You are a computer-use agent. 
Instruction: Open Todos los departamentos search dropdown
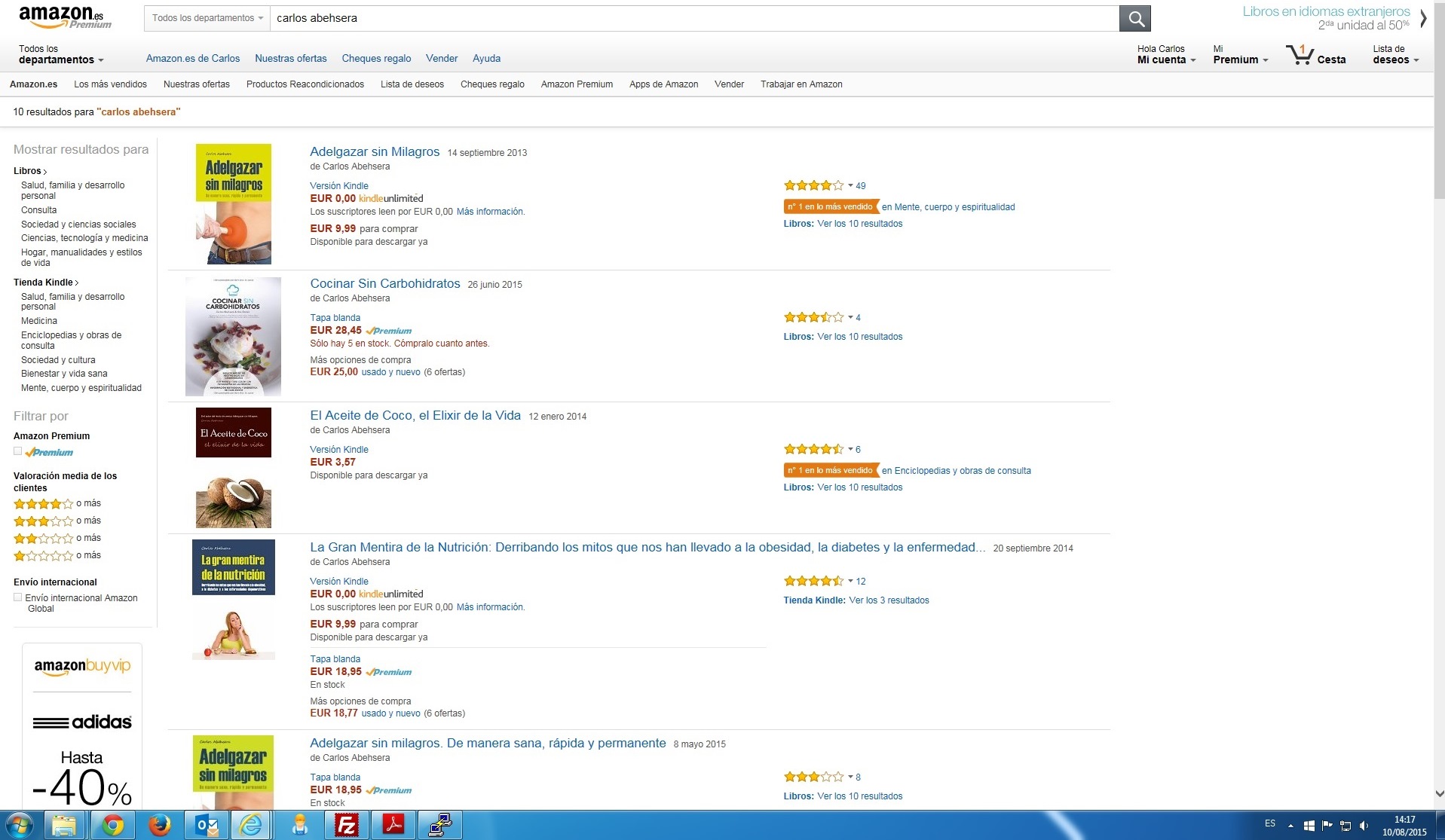click(207, 18)
